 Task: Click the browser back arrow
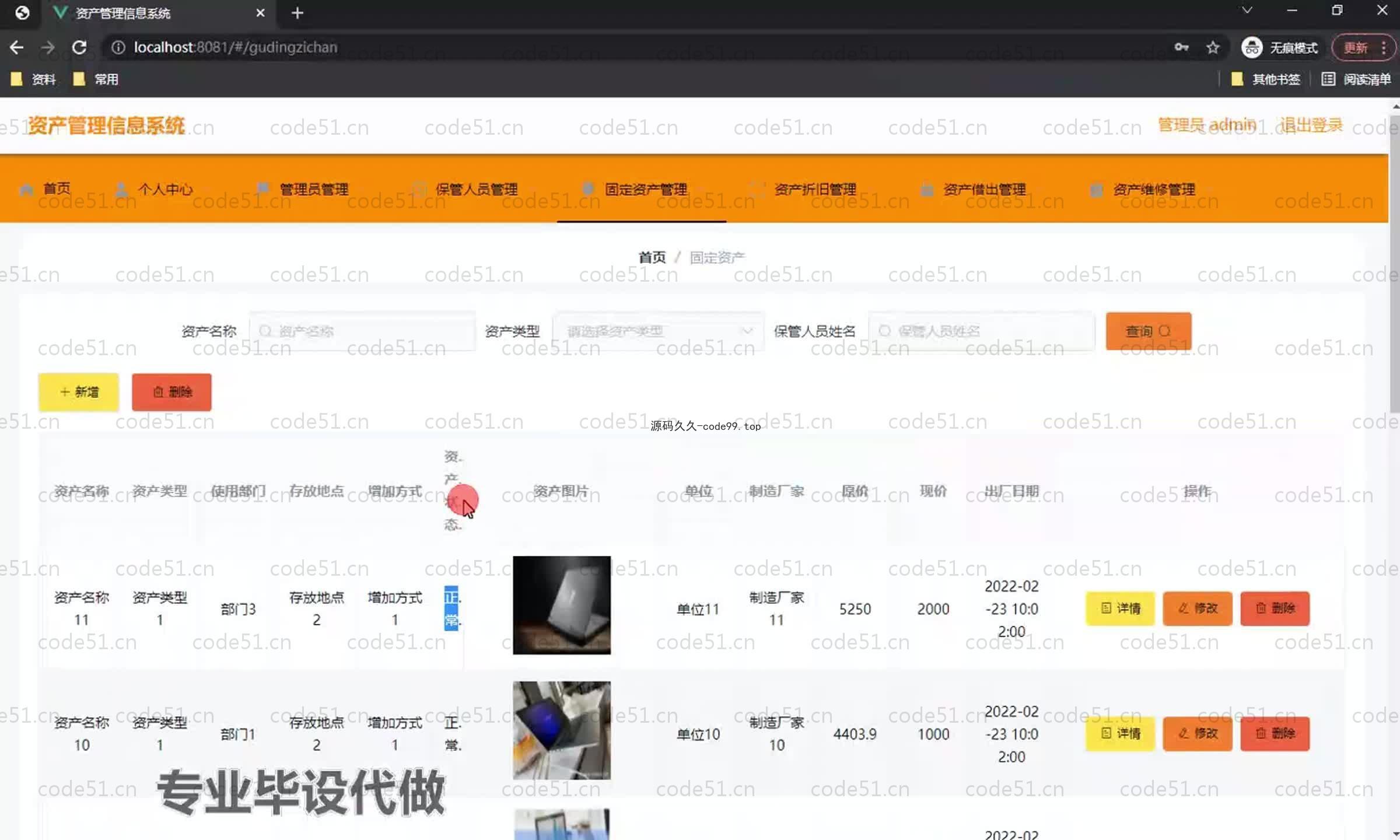(17, 47)
